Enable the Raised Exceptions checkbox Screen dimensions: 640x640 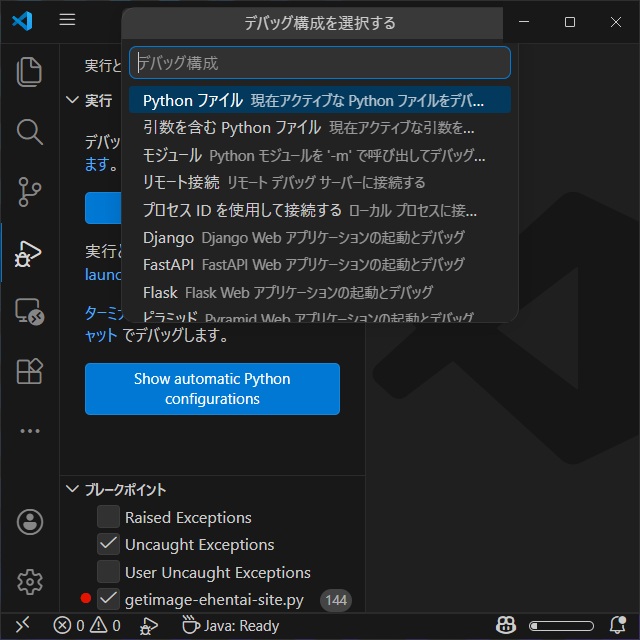108,517
